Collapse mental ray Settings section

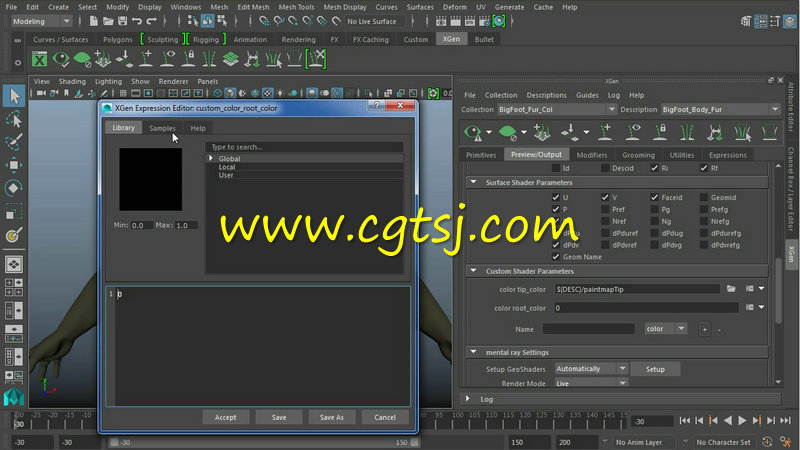473,352
